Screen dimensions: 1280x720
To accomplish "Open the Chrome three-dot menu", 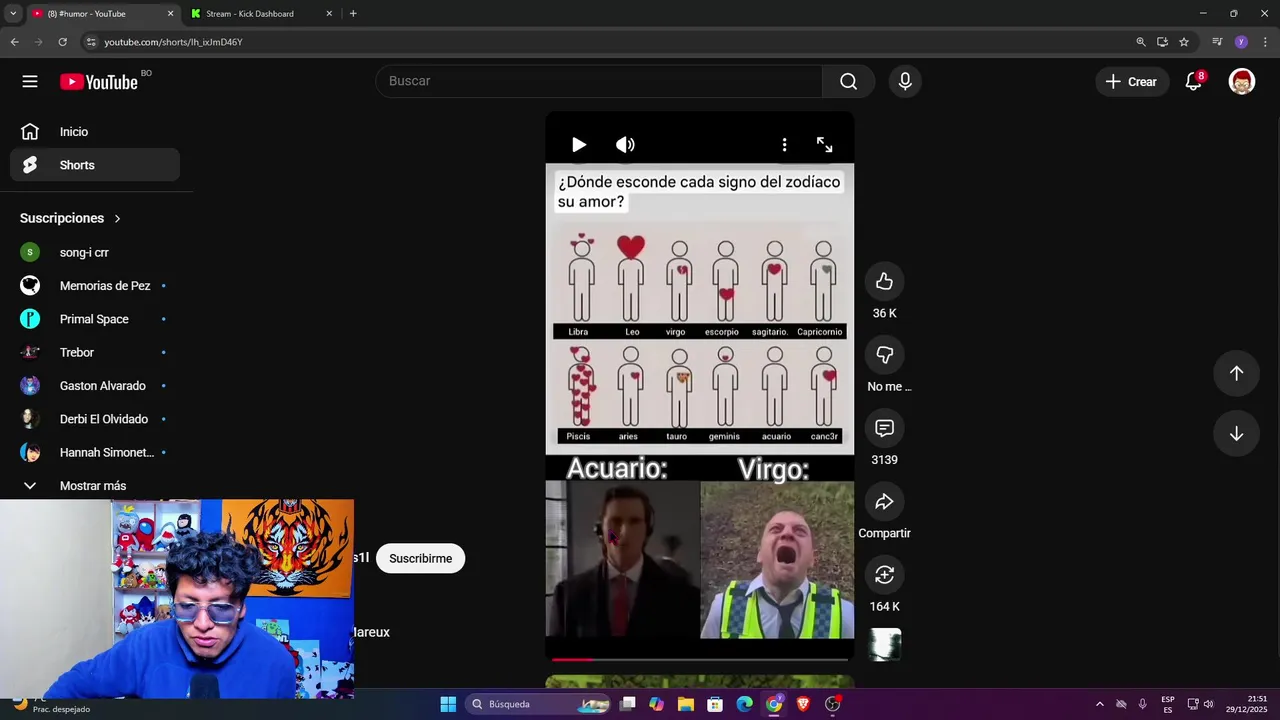I will point(1265,42).
